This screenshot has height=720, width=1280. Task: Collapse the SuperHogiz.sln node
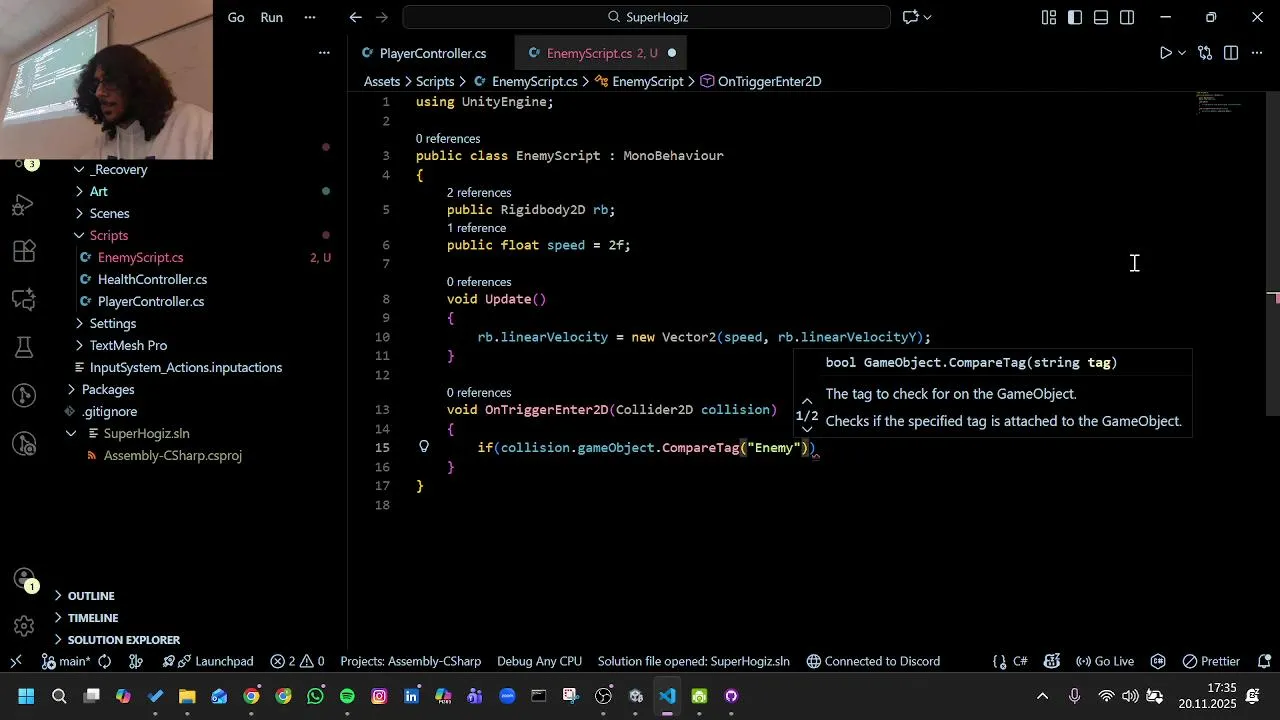tap(71, 433)
